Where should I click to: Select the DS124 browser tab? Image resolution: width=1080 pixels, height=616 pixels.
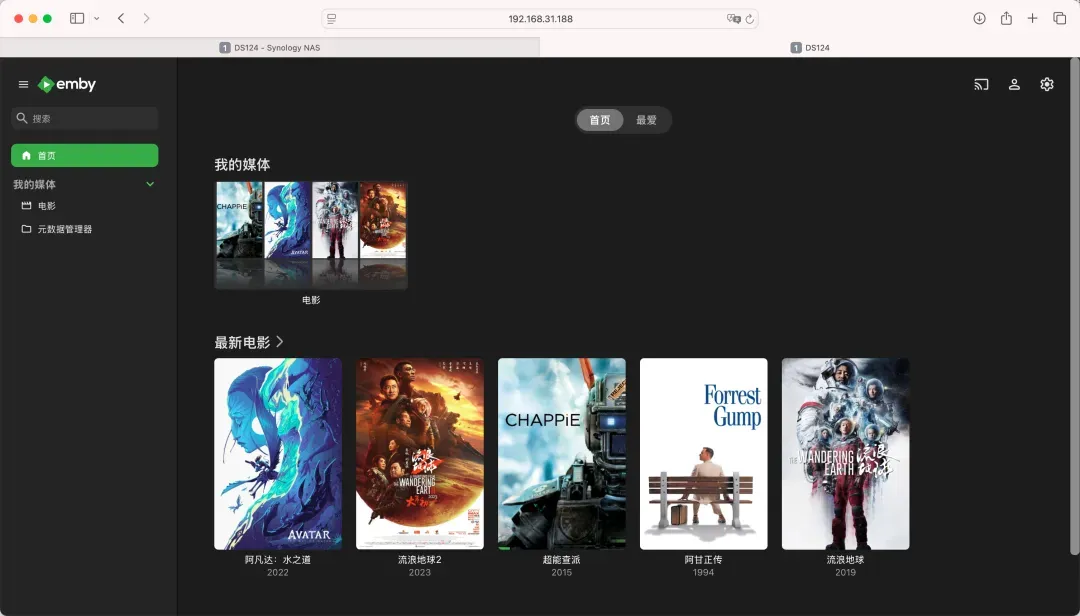coord(810,48)
